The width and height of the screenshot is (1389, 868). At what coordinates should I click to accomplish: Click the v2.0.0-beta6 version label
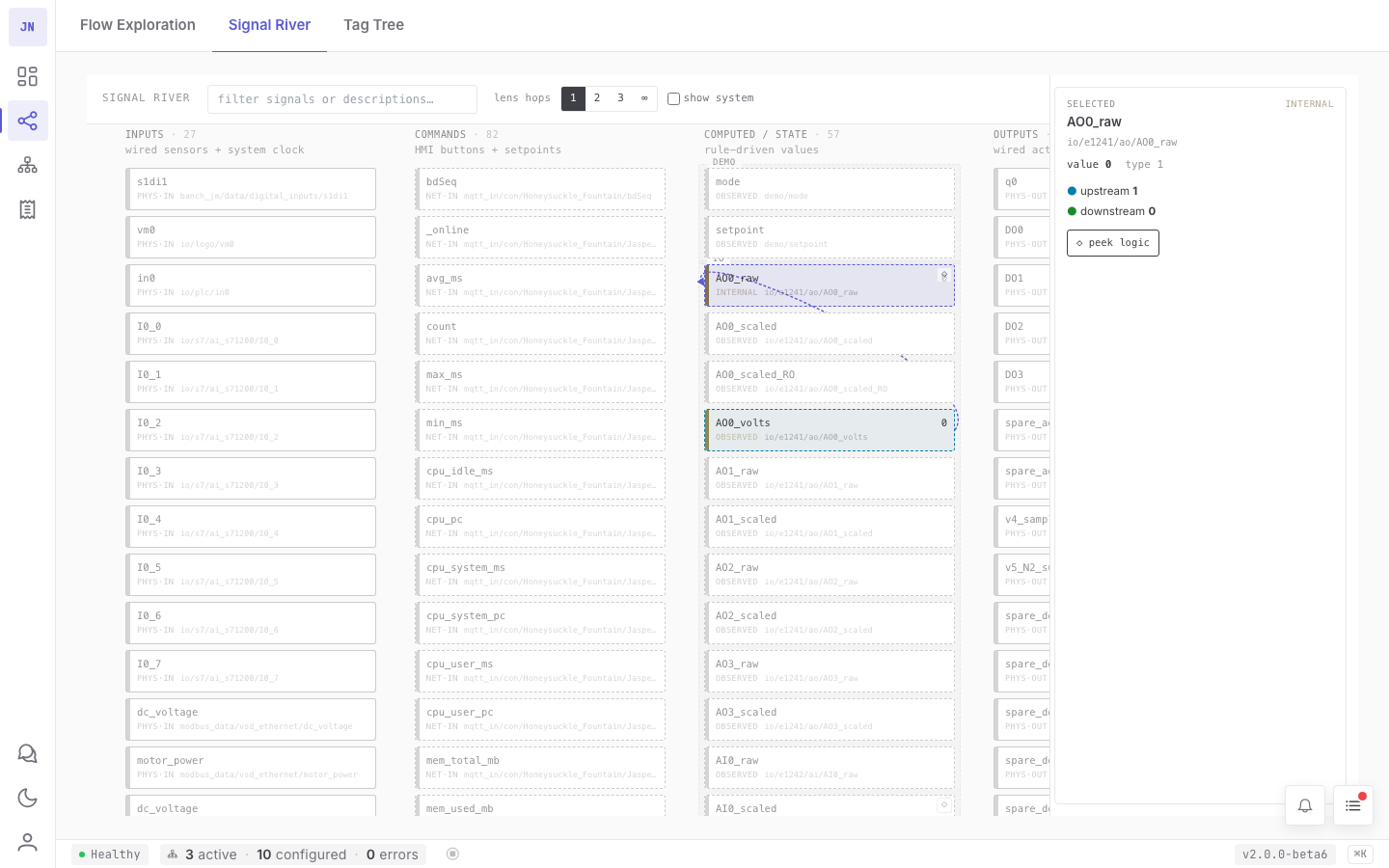pyautogui.click(x=1285, y=854)
